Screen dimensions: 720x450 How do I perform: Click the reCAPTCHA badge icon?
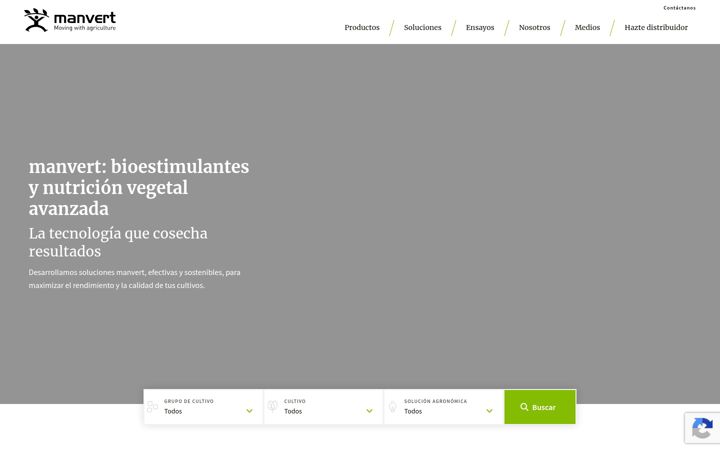pyautogui.click(x=702, y=428)
